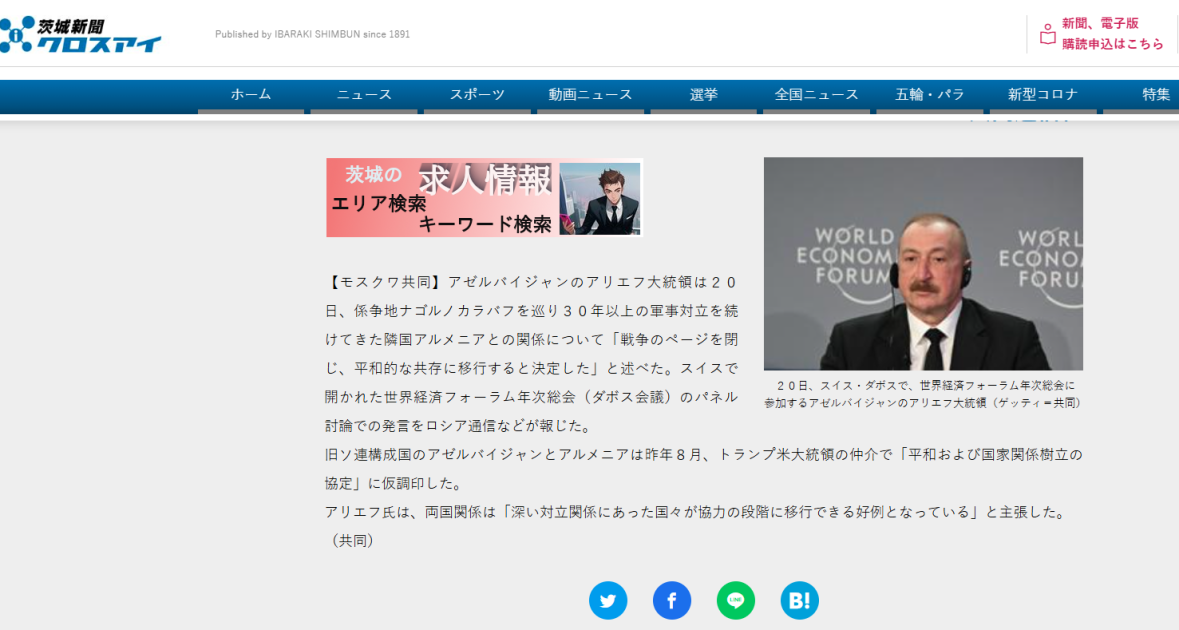Click the 茨城の求人情報 banner ad
This screenshot has height=630, width=1179.
(x=484, y=198)
